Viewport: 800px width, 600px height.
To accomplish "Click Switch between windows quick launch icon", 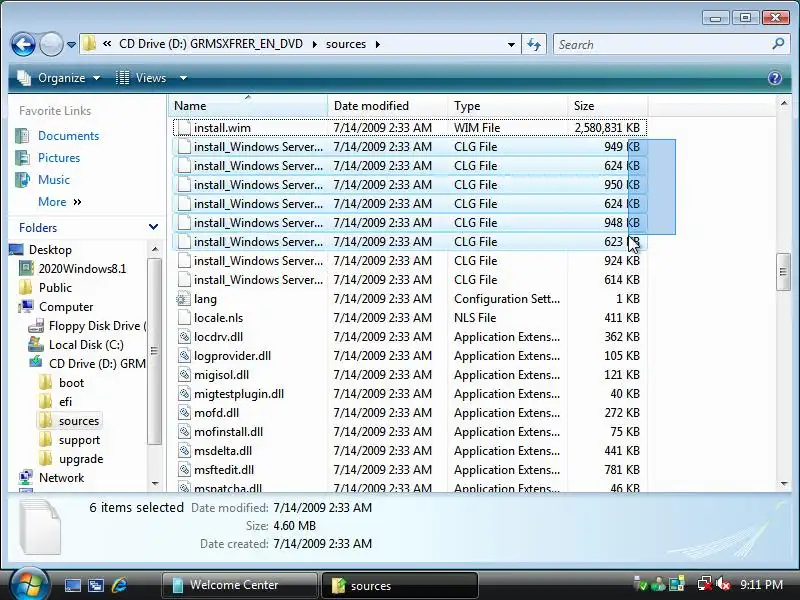I will click(96, 585).
